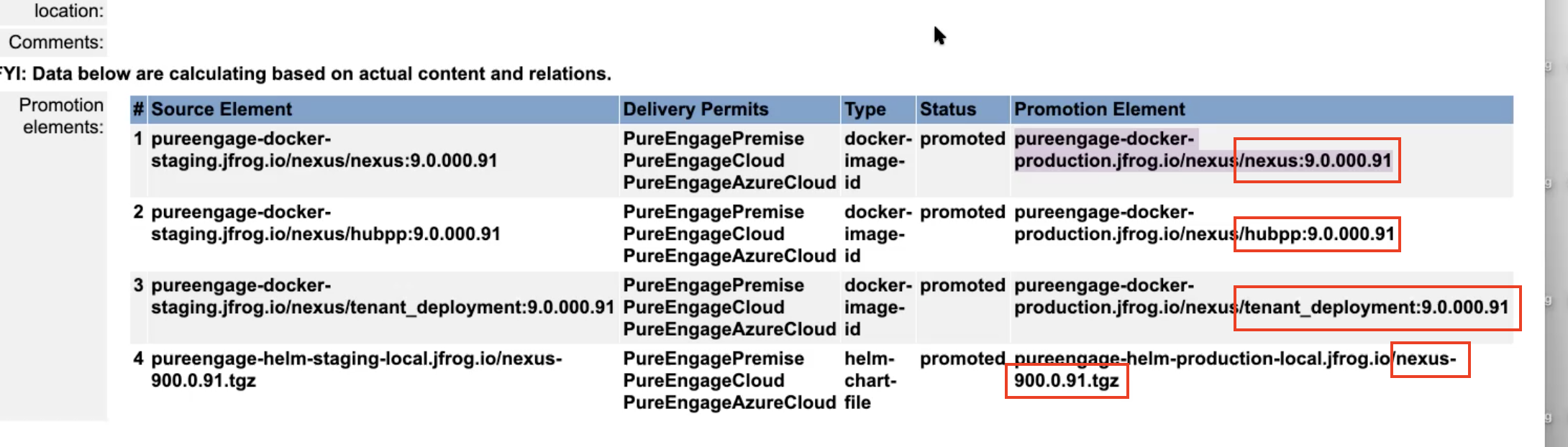This screenshot has width=1568, height=447.
Task: Click the Status column header
Action: pos(948,109)
